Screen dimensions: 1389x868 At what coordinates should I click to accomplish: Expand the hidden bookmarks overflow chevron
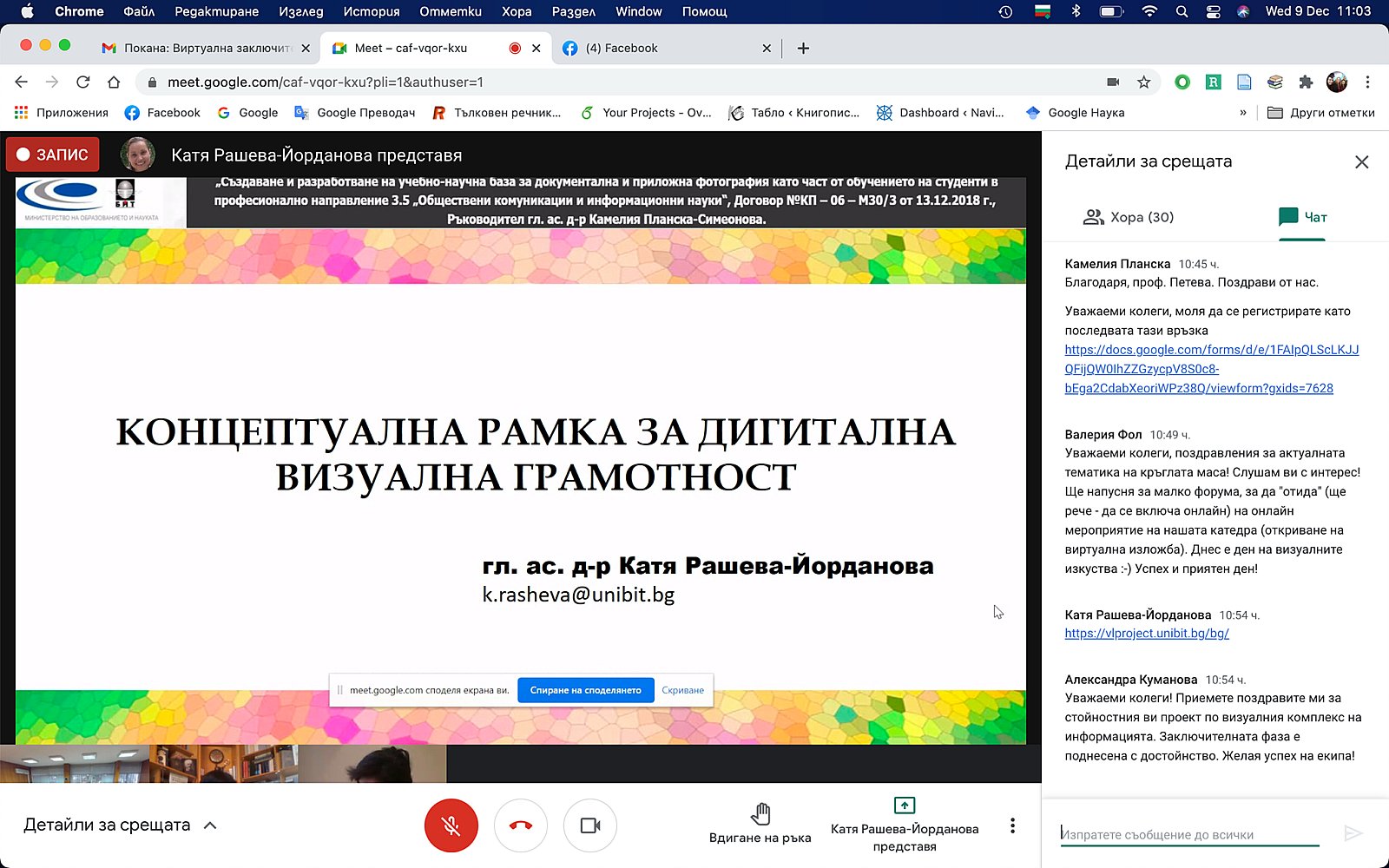(1243, 113)
